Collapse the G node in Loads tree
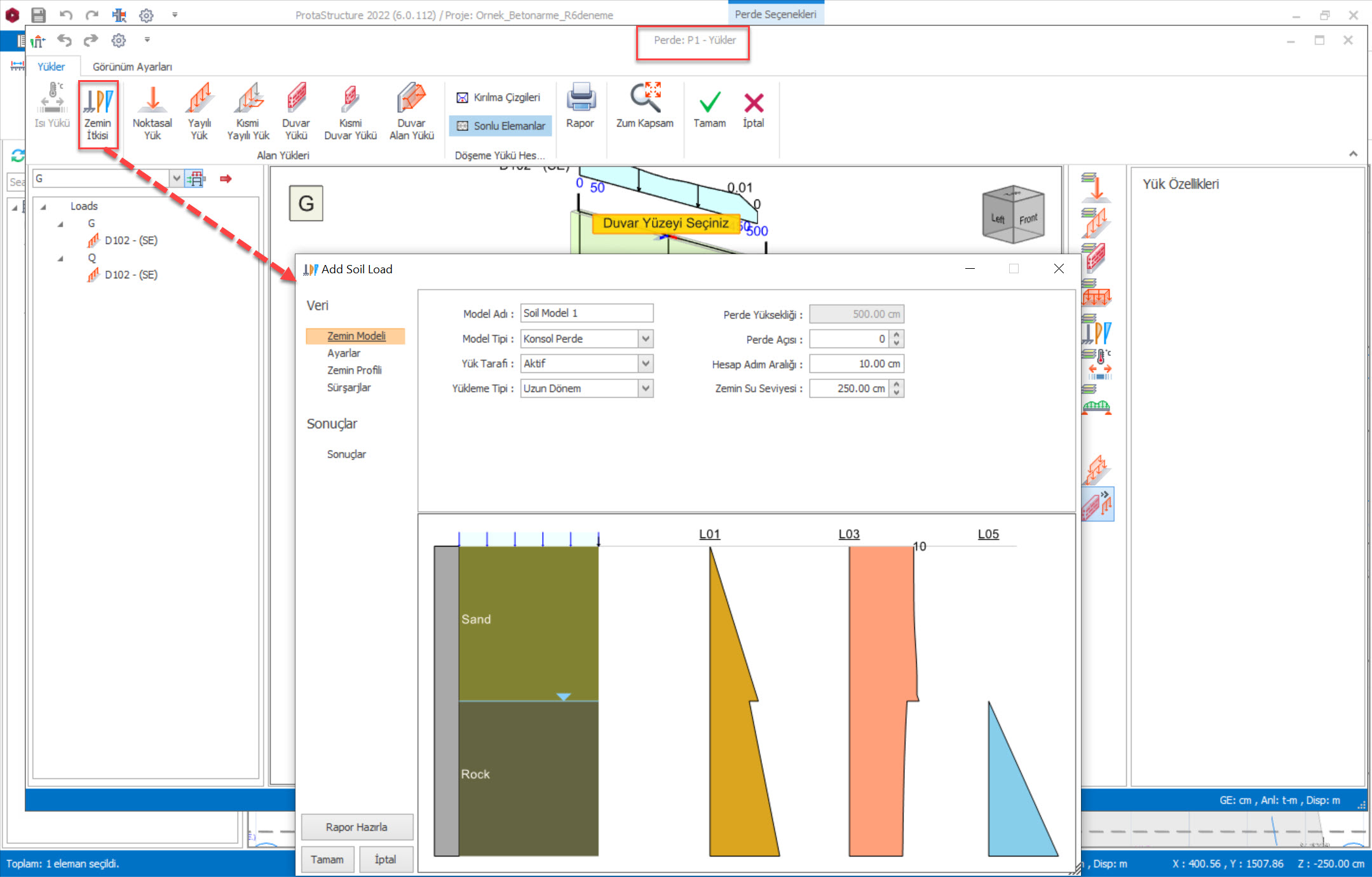1372x877 pixels. pos(60,224)
